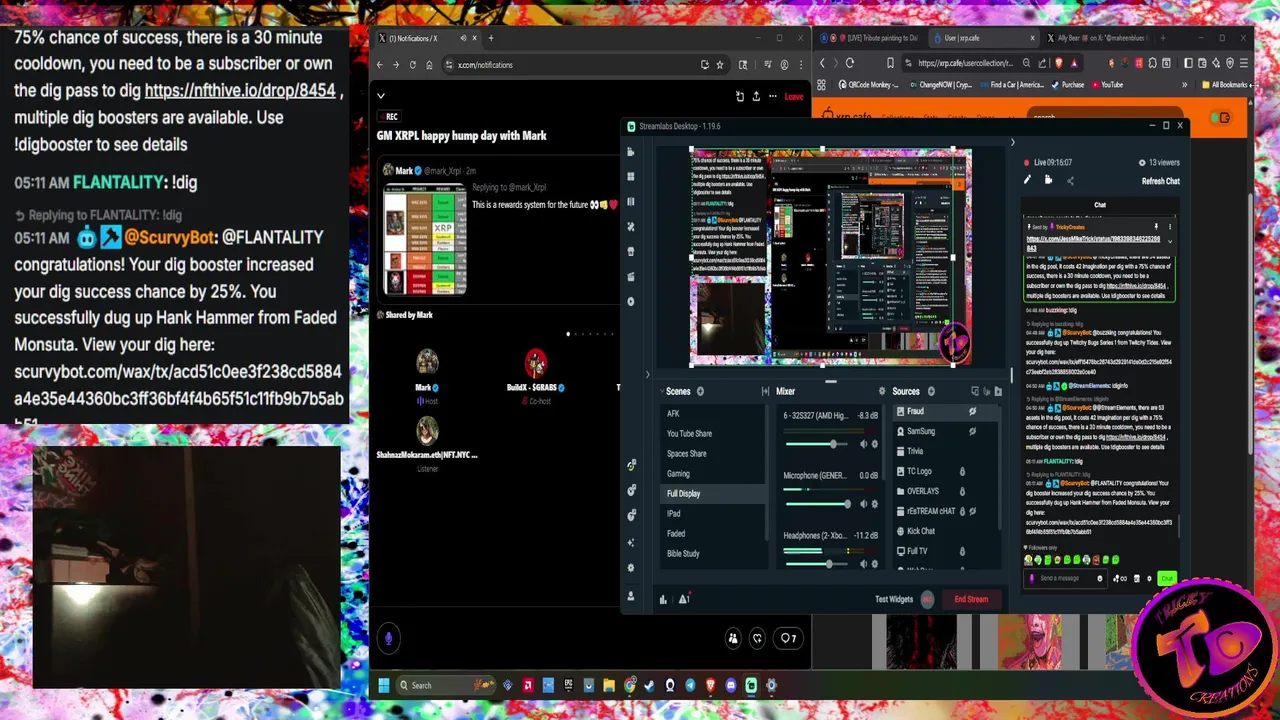Open new tab in X browser window

(490, 38)
